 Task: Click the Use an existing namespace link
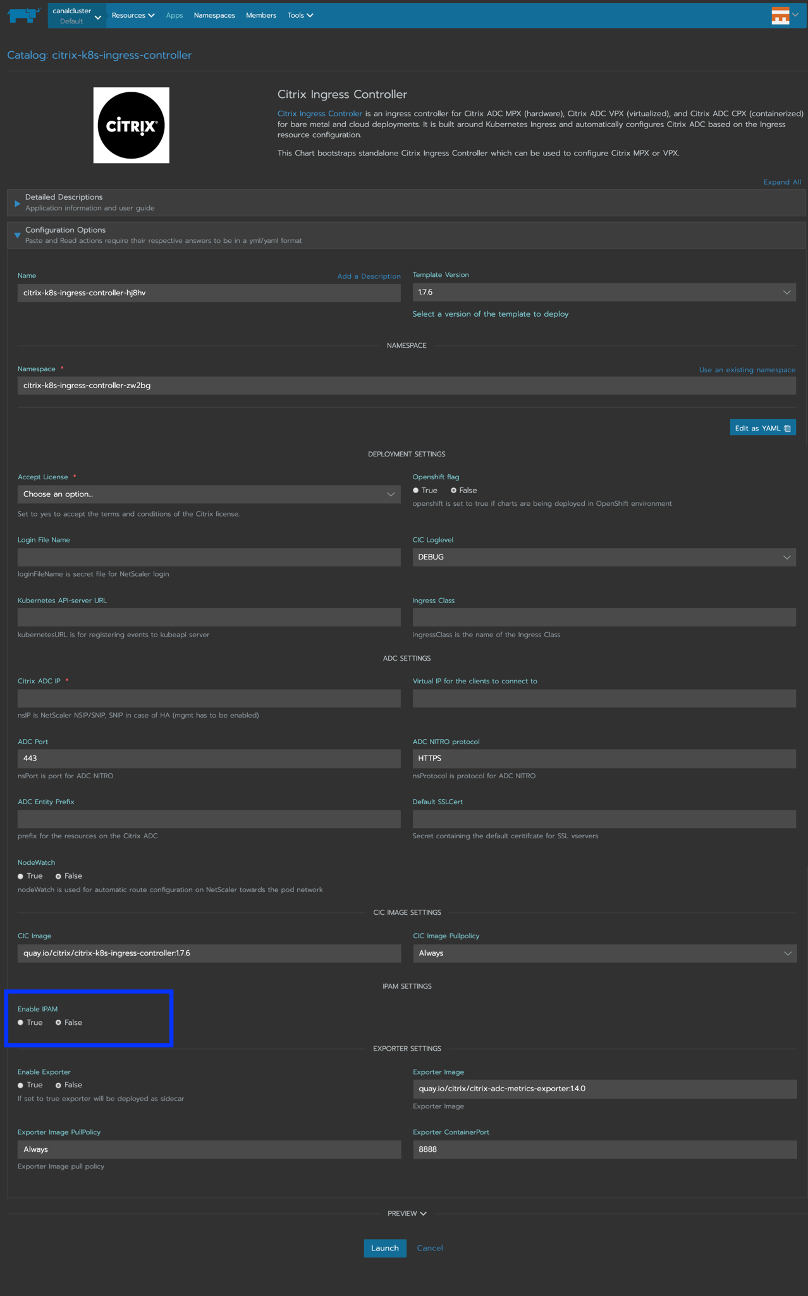(747, 370)
